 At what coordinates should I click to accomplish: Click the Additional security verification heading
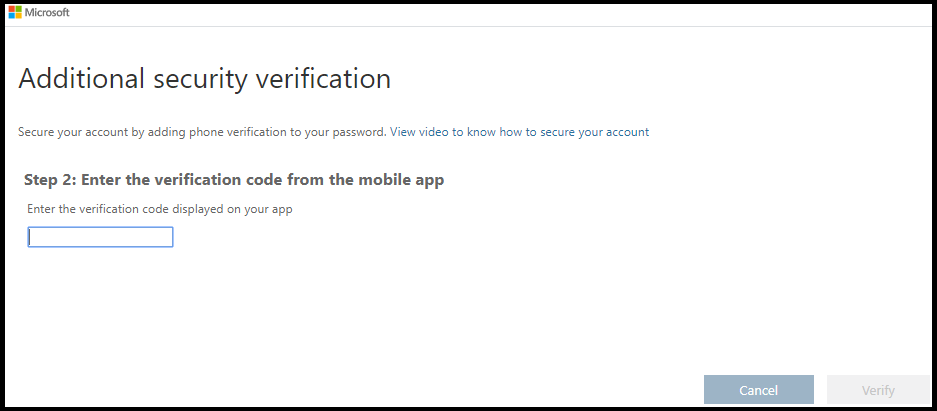pos(204,79)
